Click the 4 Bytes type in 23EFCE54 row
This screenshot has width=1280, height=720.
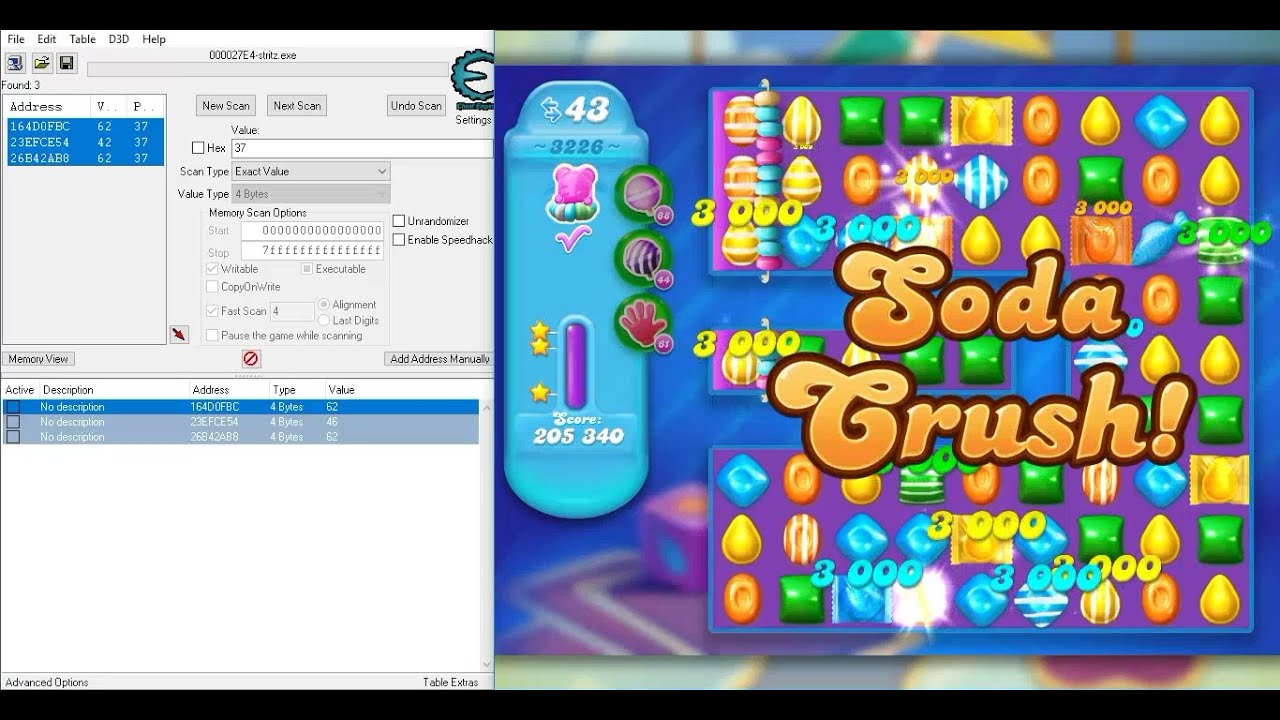coord(286,422)
